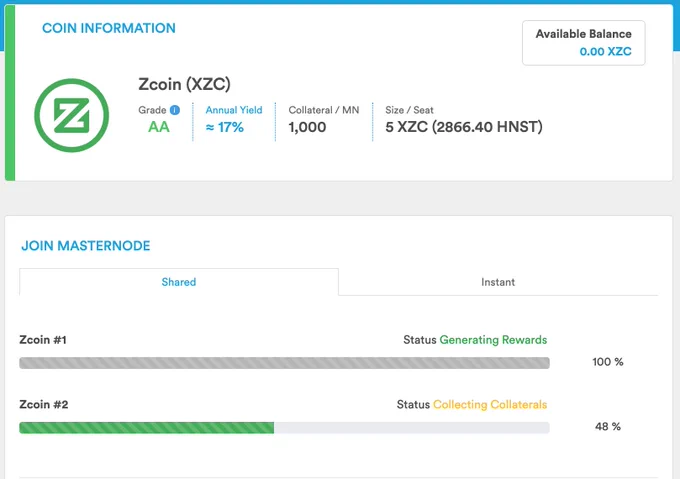
Task: Open the Grade info tooltip icon
Action: [175, 110]
